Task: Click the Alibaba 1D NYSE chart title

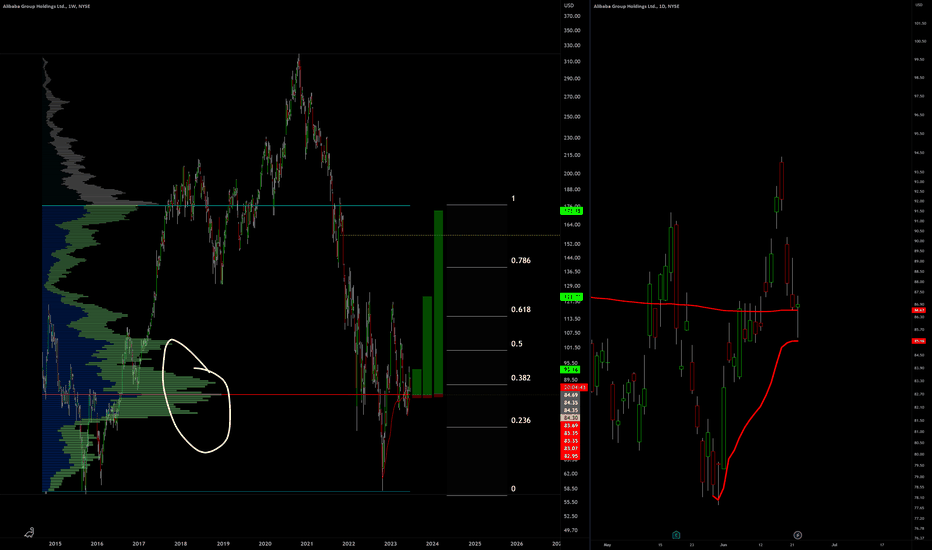Action: (636, 6)
